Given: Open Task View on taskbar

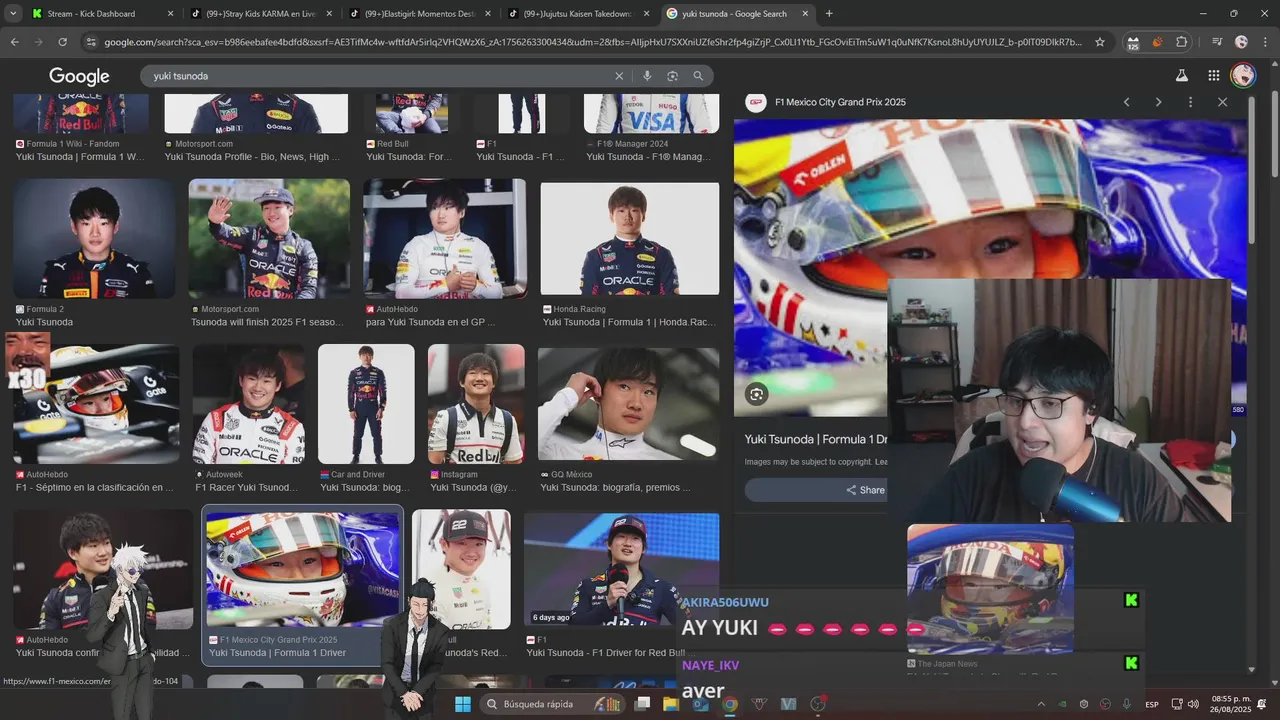Looking at the screenshot, I should pyautogui.click(x=642, y=704).
